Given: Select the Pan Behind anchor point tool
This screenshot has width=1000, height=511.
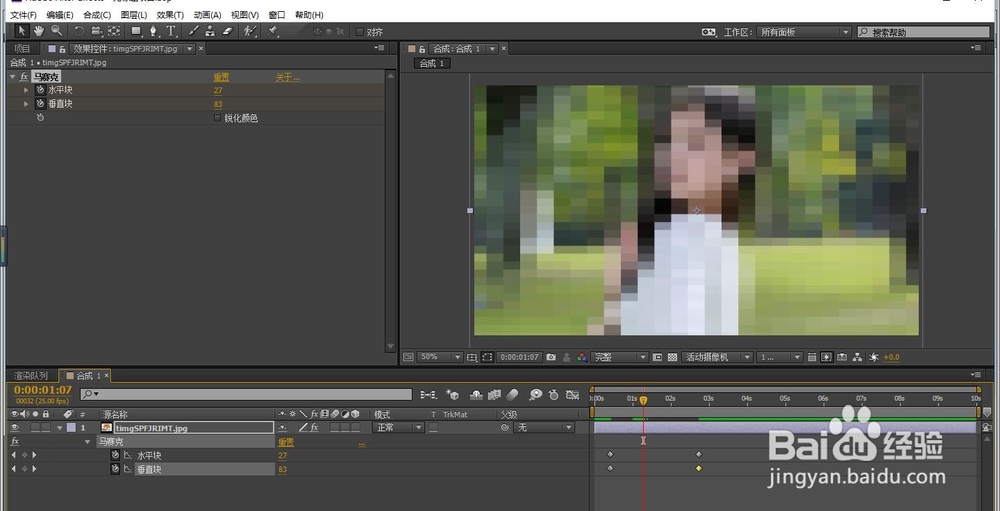Looking at the screenshot, I should coord(114,31).
